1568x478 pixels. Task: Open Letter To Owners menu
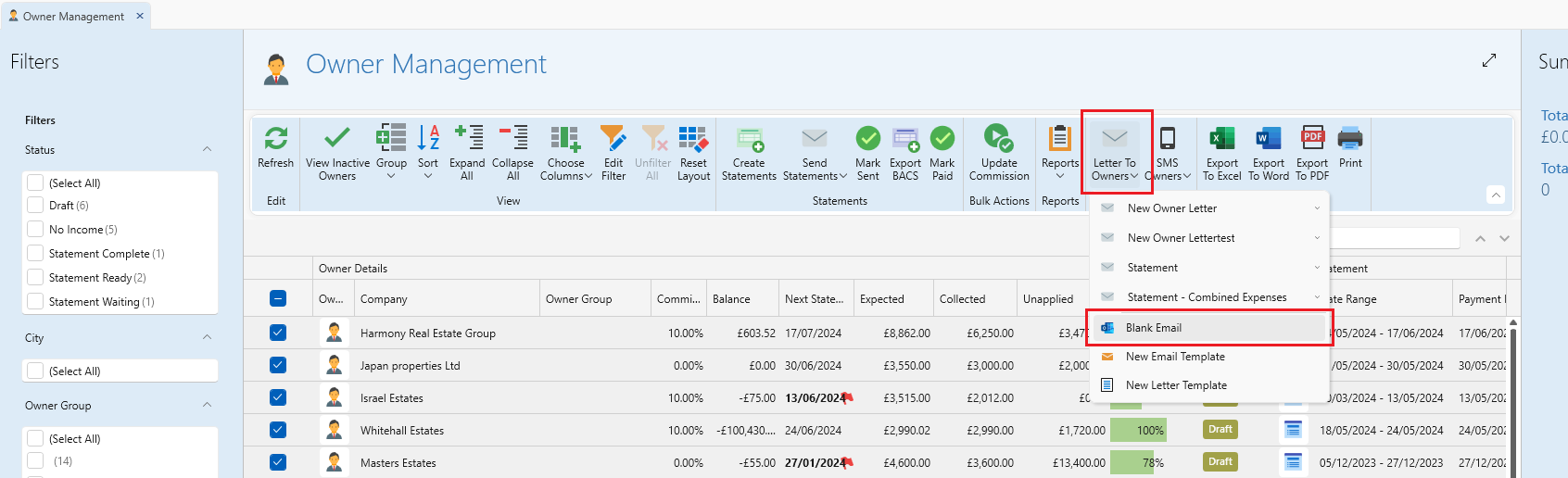point(1115,154)
